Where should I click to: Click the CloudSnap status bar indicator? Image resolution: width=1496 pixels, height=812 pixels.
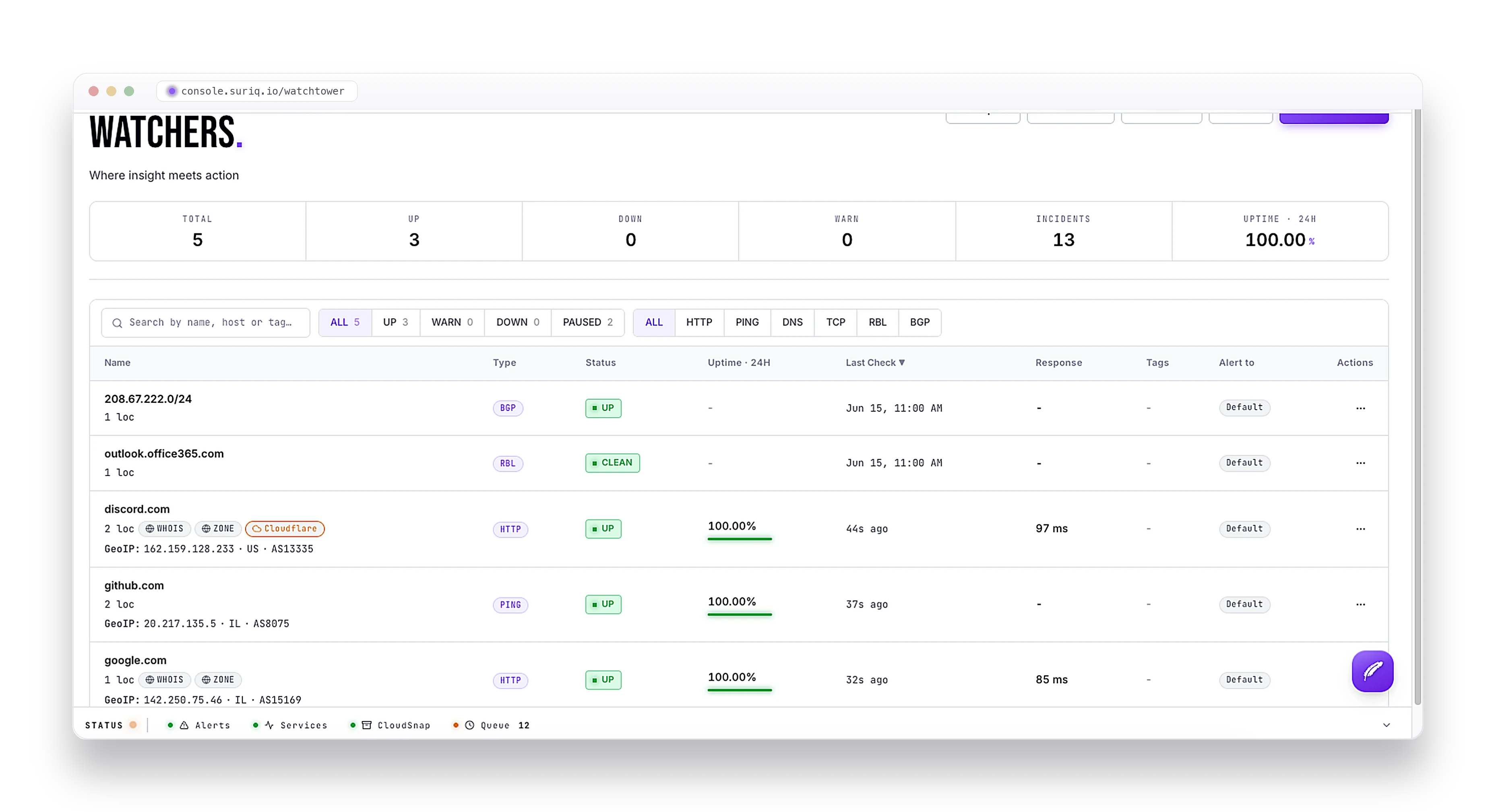(390, 725)
